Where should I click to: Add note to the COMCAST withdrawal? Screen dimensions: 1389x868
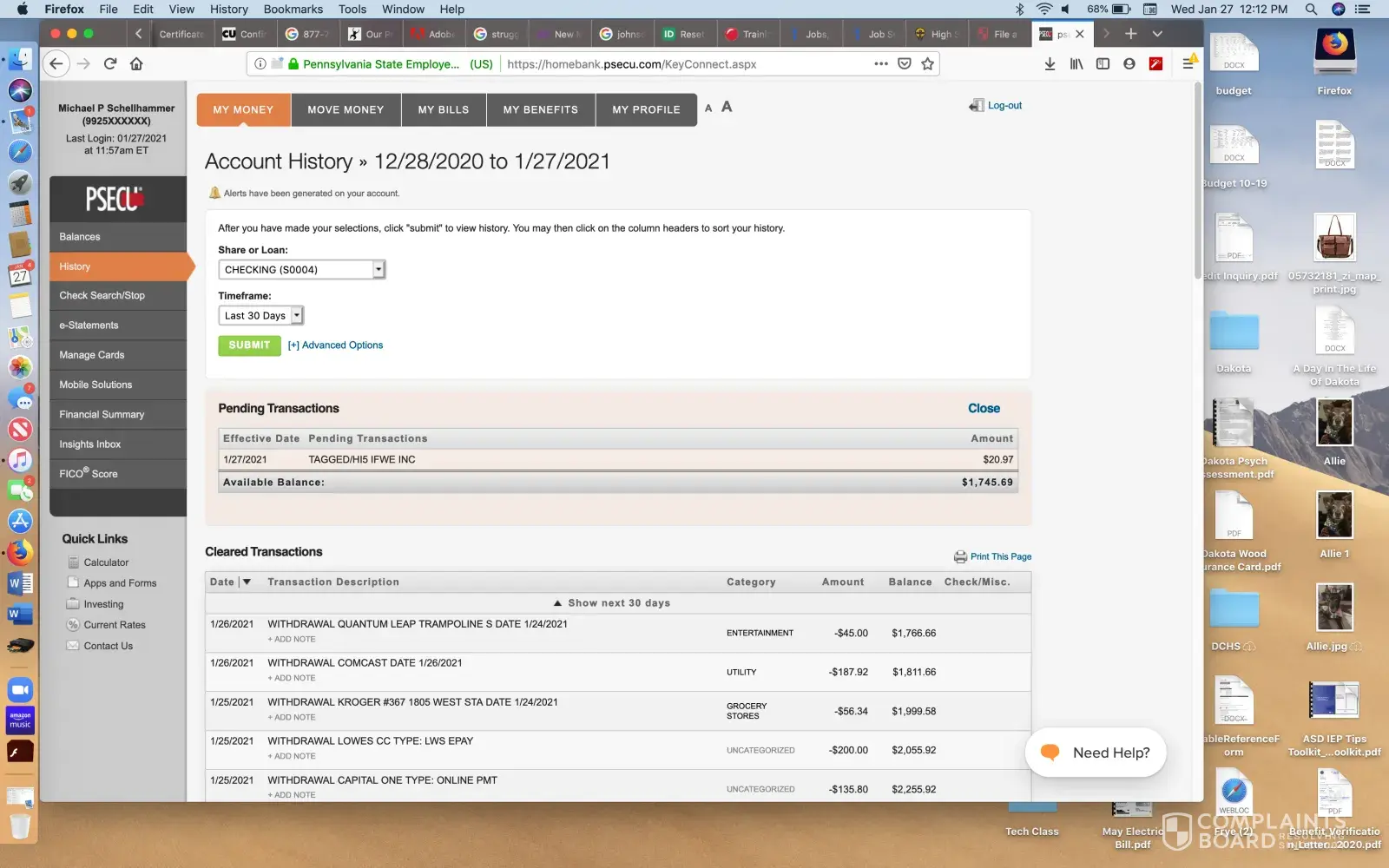(x=293, y=678)
